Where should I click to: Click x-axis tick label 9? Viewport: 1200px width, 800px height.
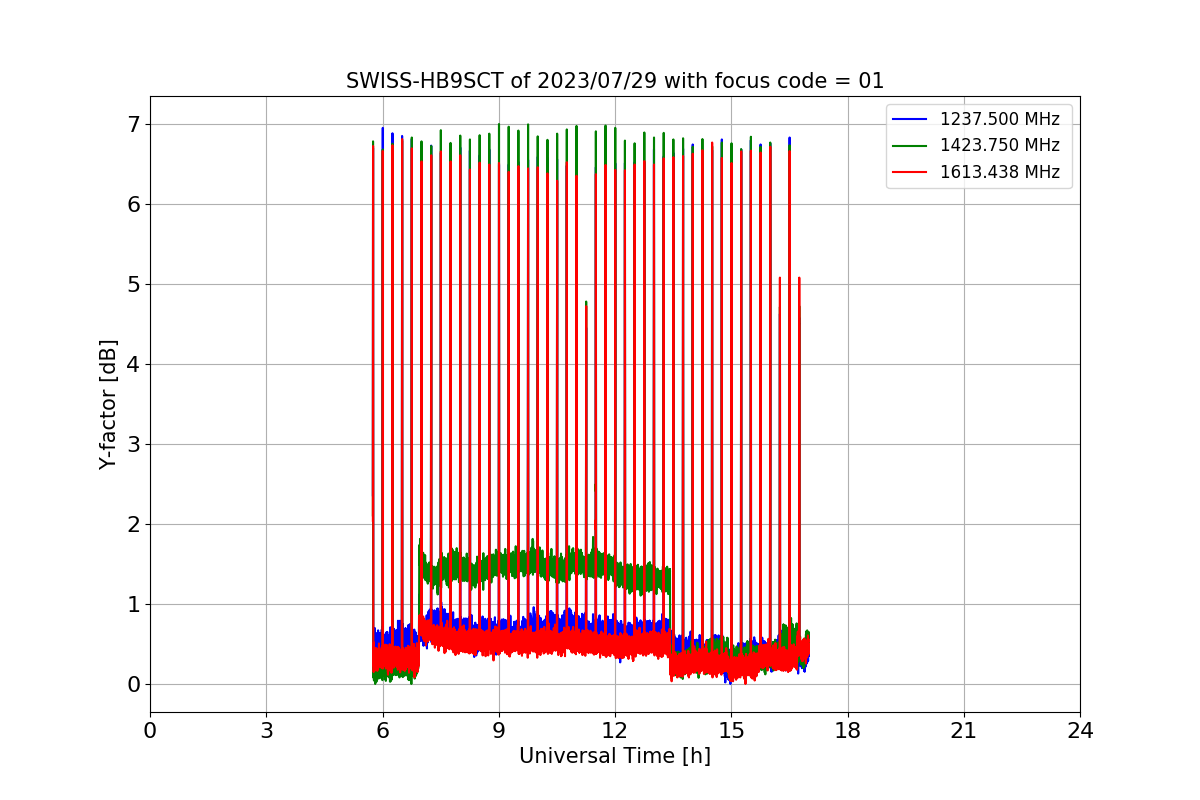[x=499, y=731]
